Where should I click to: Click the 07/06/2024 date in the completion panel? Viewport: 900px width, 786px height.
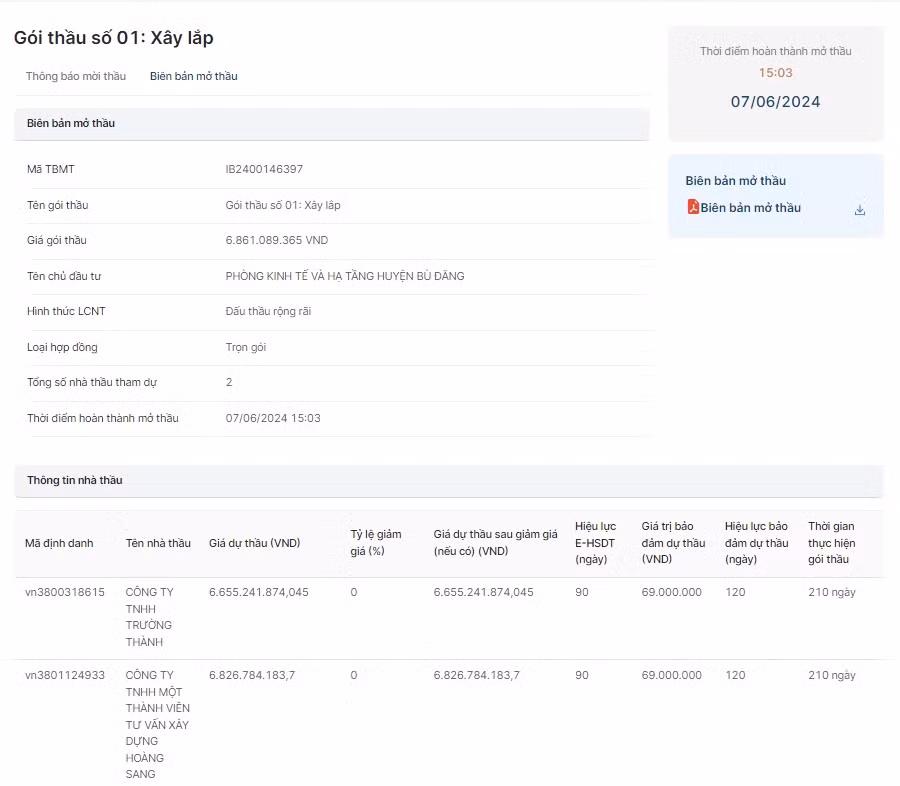pyautogui.click(x=775, y=101)
